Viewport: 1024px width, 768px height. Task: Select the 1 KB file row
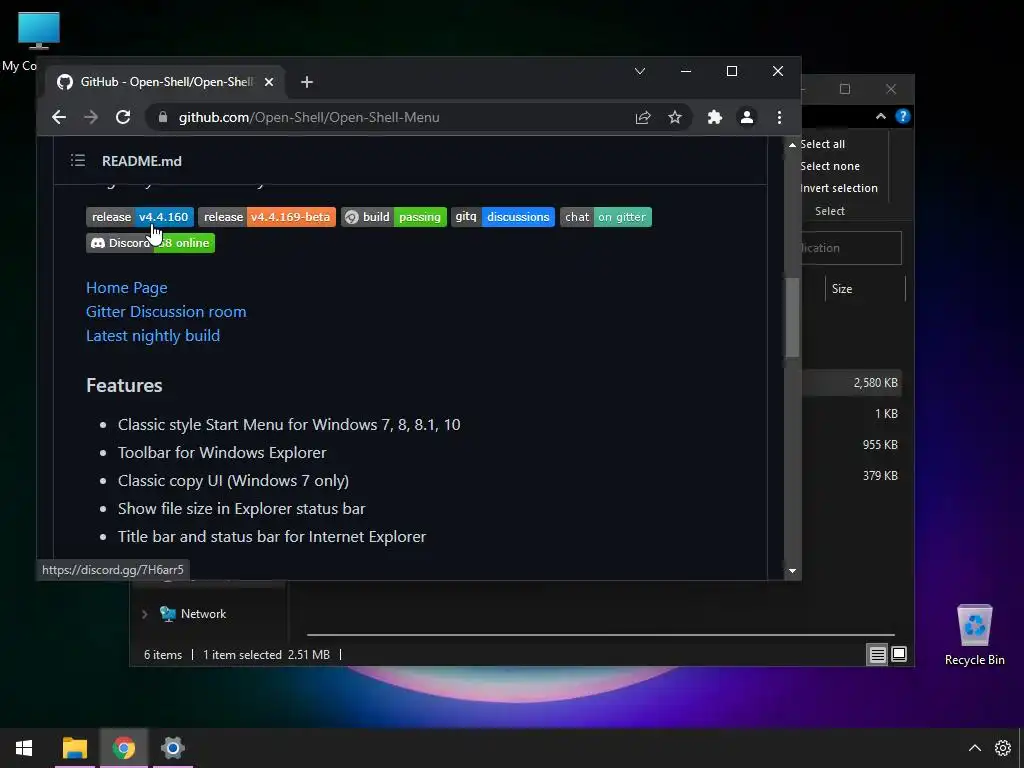[x=851, y=413]
